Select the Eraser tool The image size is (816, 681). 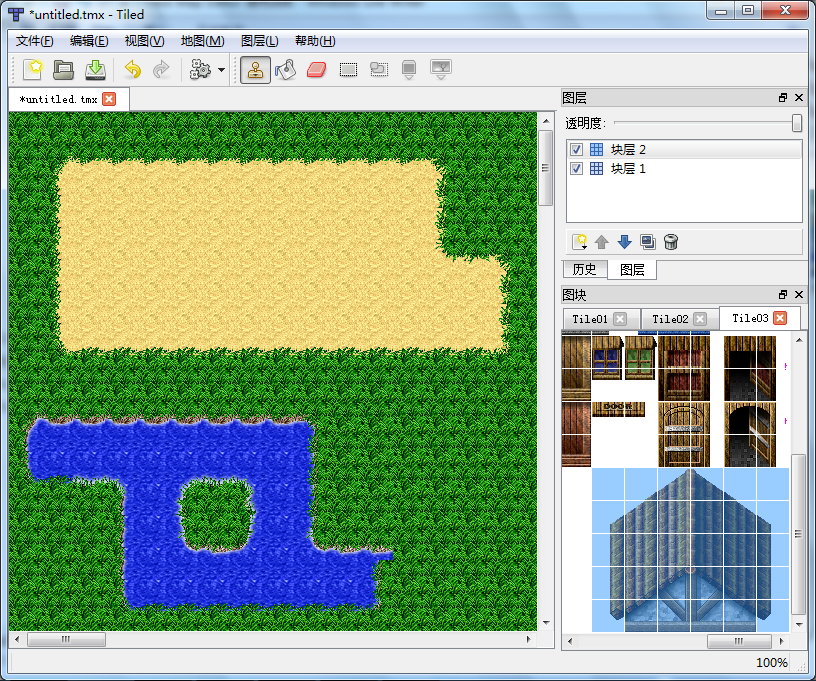coord(316,70)
